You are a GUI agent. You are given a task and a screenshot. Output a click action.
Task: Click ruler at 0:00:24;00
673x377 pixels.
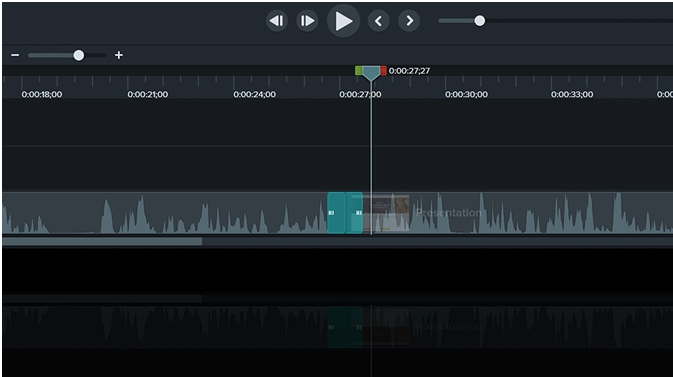tap(254, 94)
